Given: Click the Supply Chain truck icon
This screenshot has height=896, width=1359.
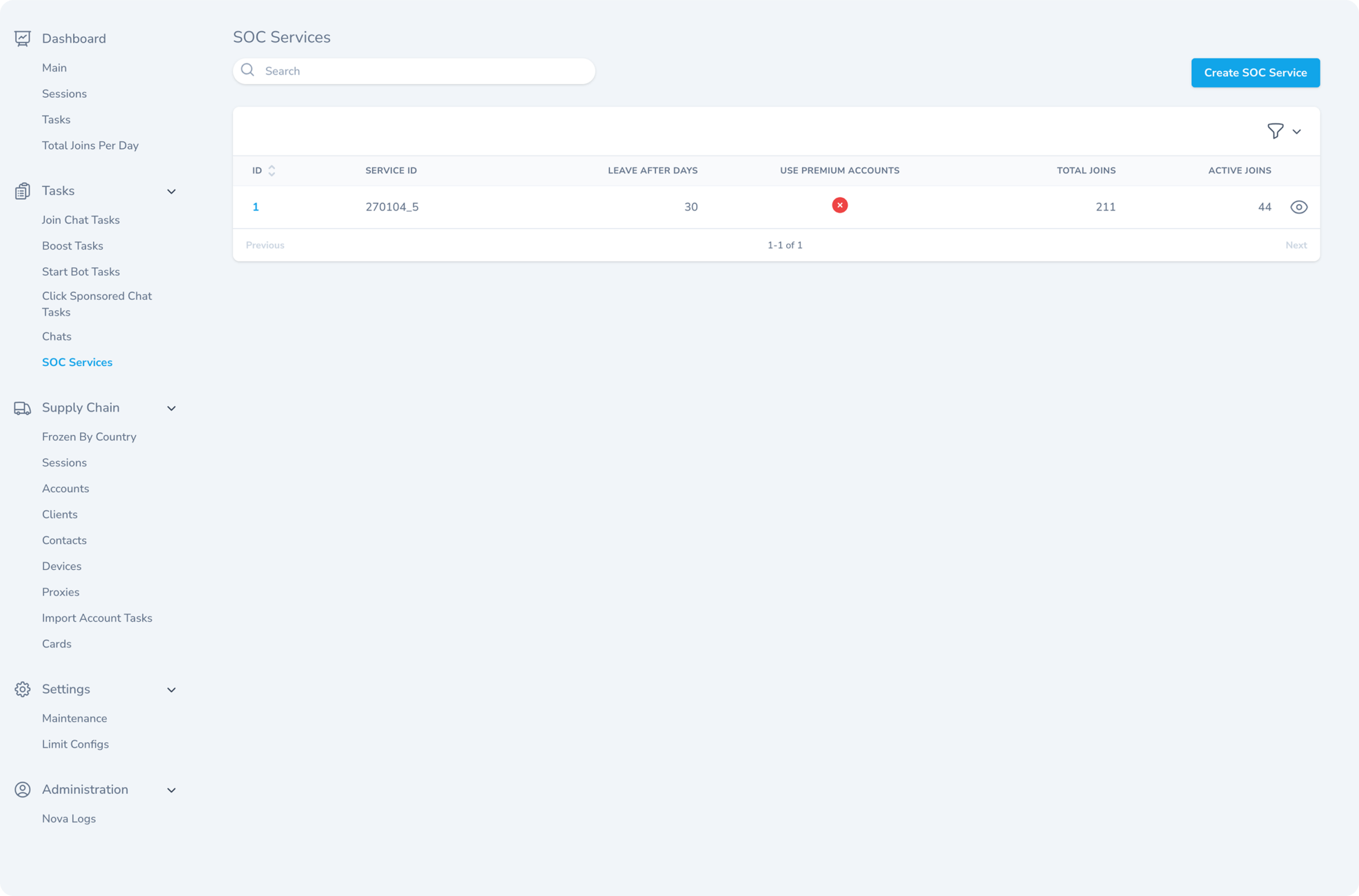Looking at the screenshot, I should [x=22, y=408].
